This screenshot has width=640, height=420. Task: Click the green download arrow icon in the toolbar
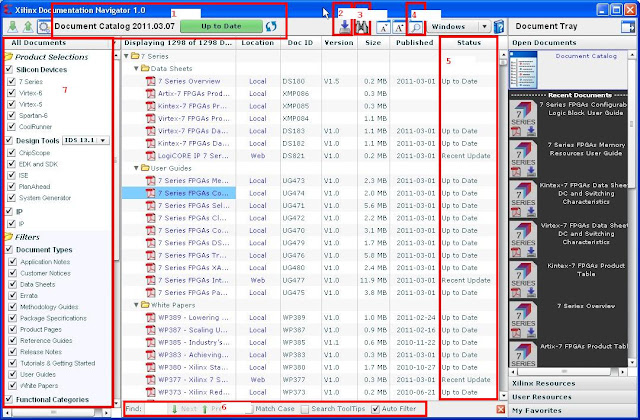[13, 27]
